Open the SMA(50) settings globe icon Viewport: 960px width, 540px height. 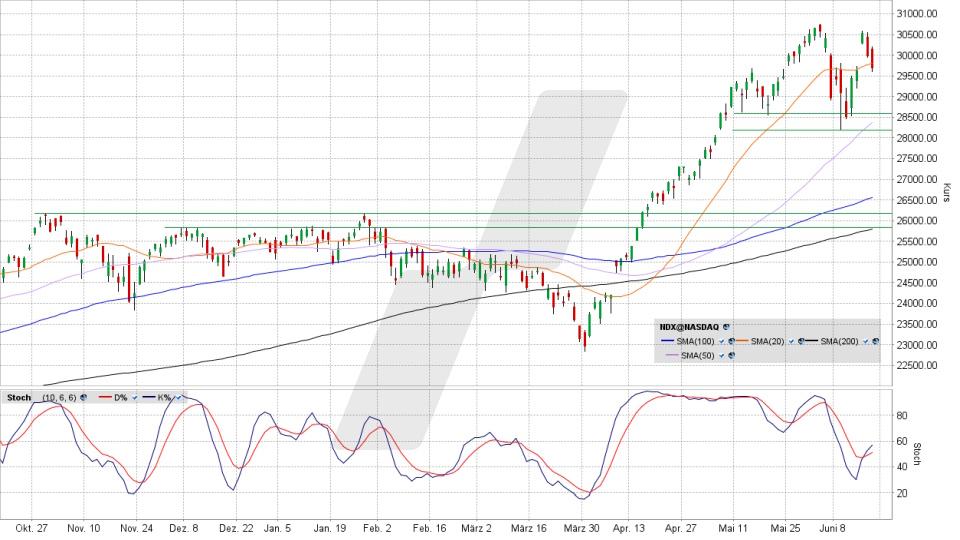click(x=732, y=355)
